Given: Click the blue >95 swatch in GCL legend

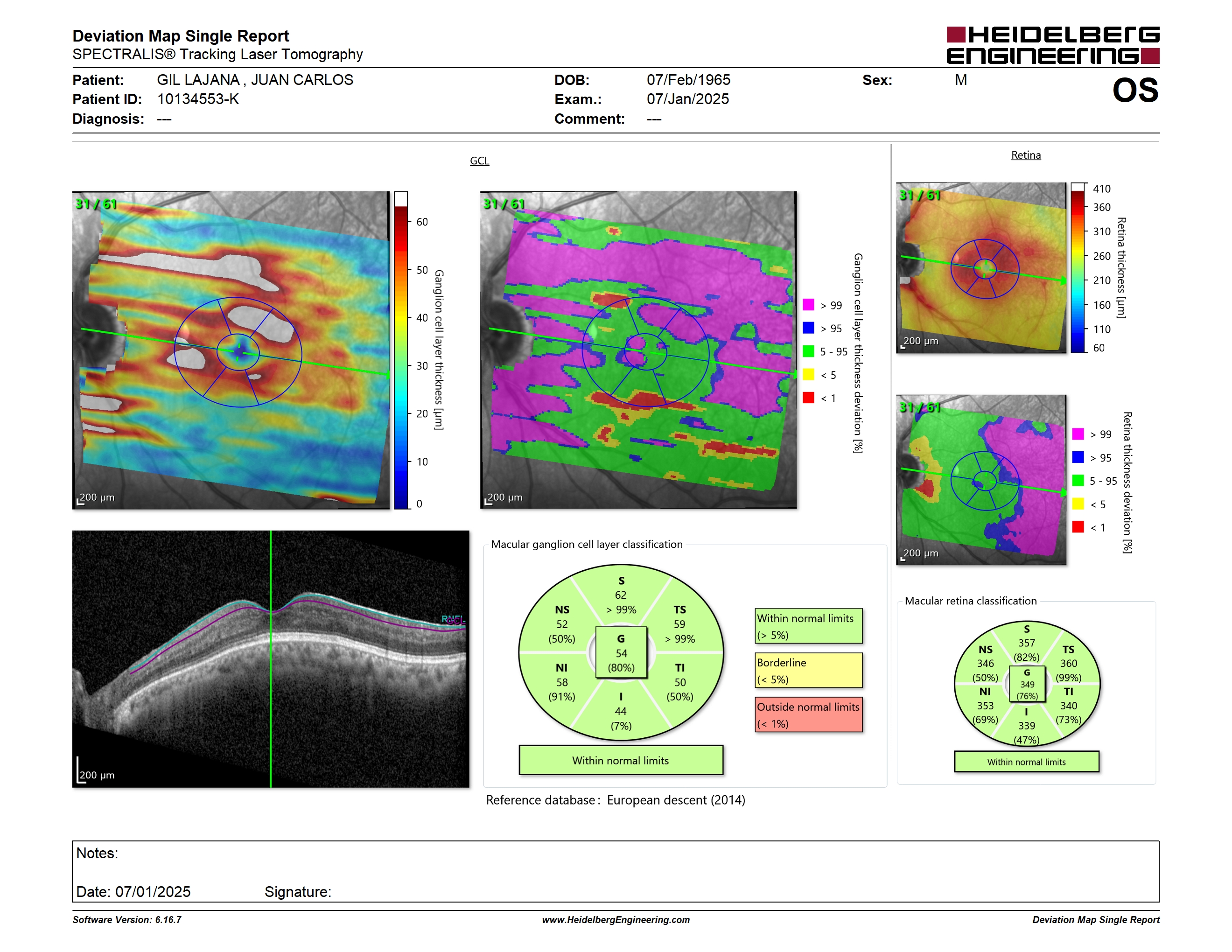Looking at the screenshot, I should click(x=808, y=328).
